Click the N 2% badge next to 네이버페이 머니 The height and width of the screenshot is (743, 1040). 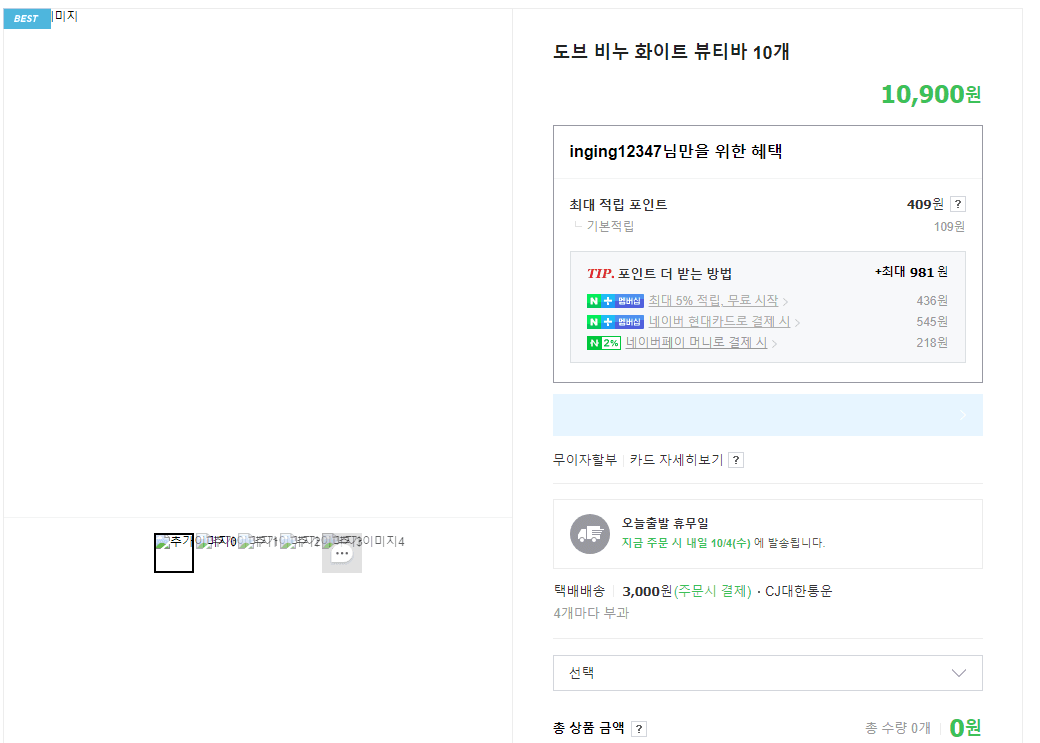point(604,342)
